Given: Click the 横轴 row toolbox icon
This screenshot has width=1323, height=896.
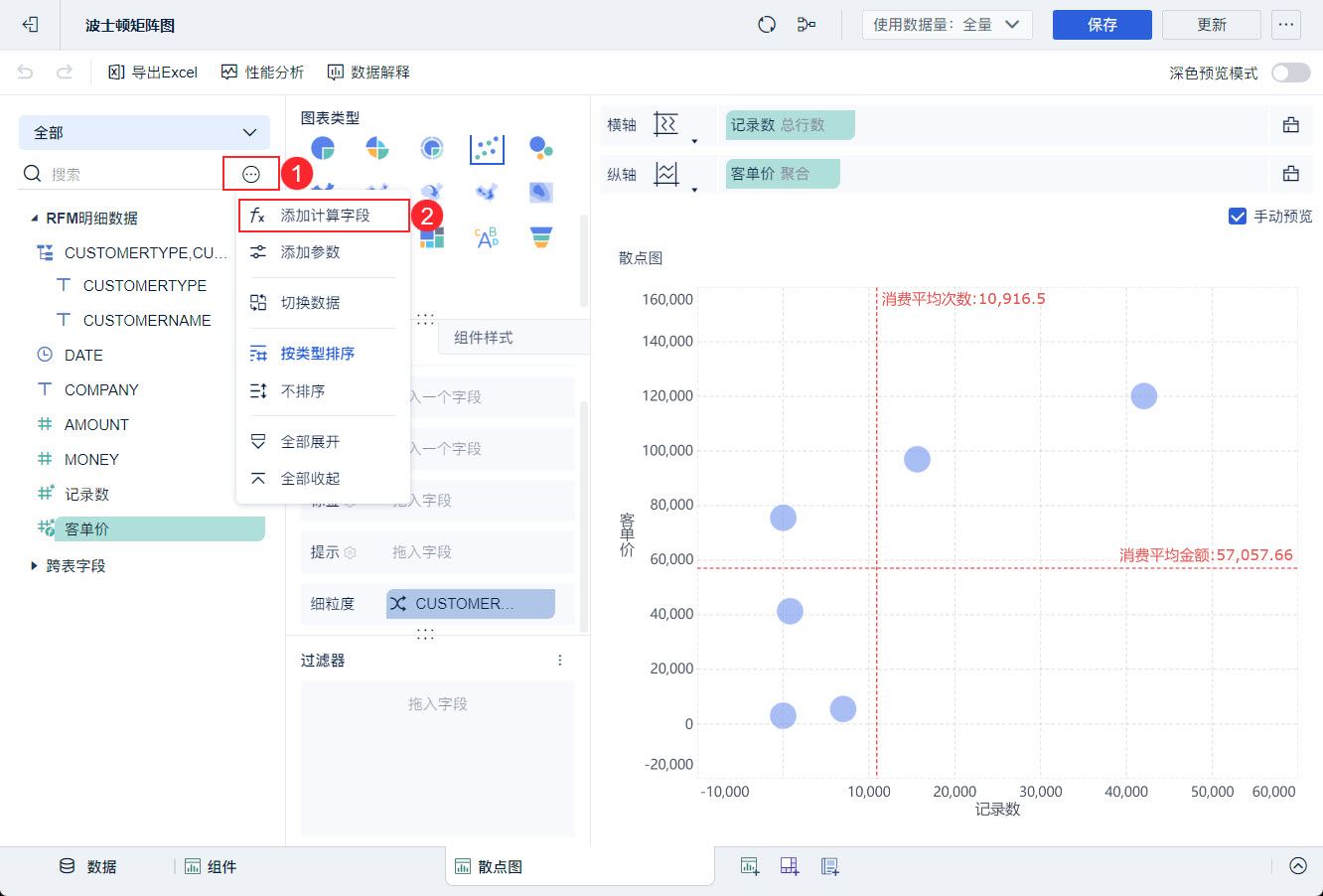Looking at the screenshot, I should click(x=1291, y=125).
